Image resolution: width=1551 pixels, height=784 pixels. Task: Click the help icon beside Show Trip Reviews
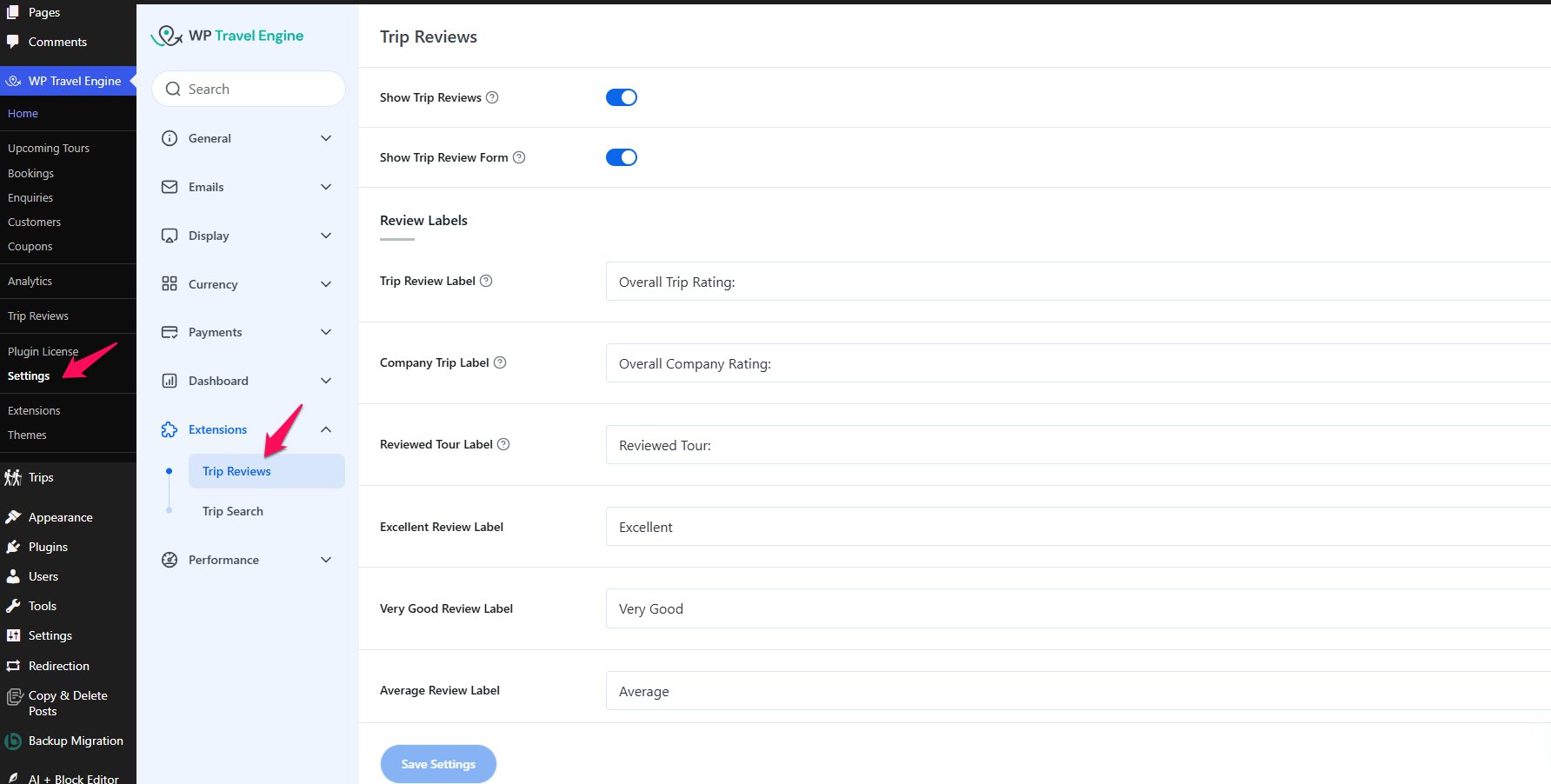point(492,97)
